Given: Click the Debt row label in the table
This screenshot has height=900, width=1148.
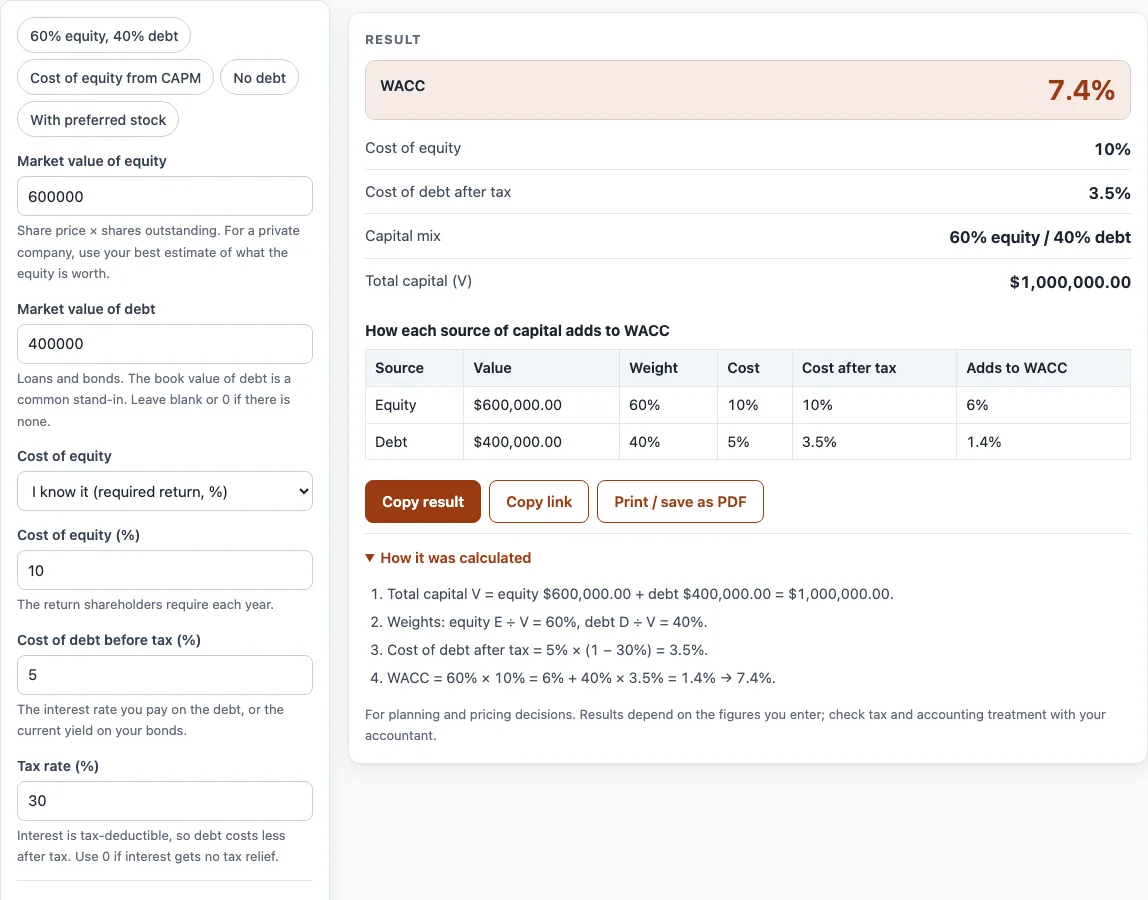Looking at the screenshot, I should point(414,442).
